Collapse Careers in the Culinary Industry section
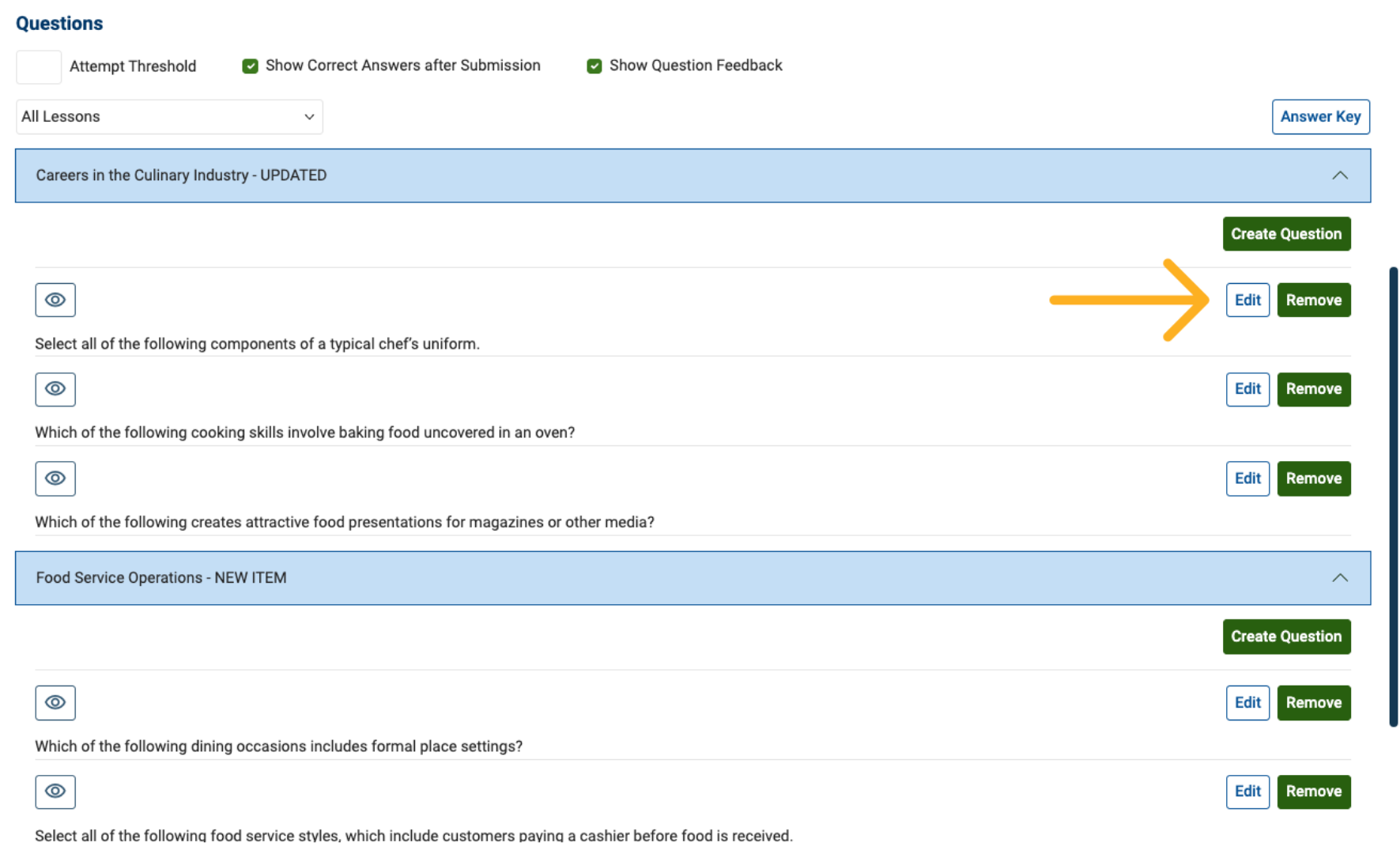1400x854 pixels. pos(1339,176)
